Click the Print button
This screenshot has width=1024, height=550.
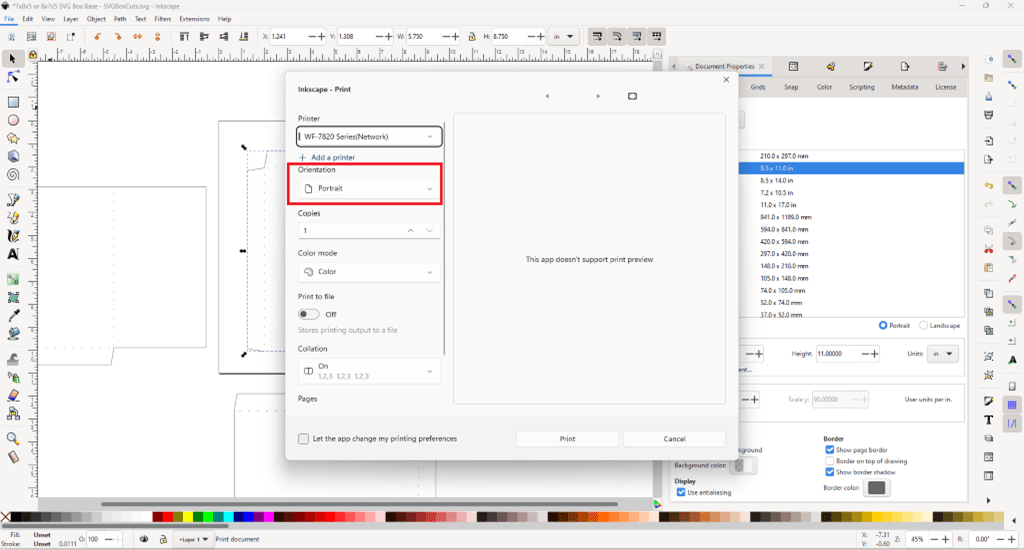coord(567,439)
